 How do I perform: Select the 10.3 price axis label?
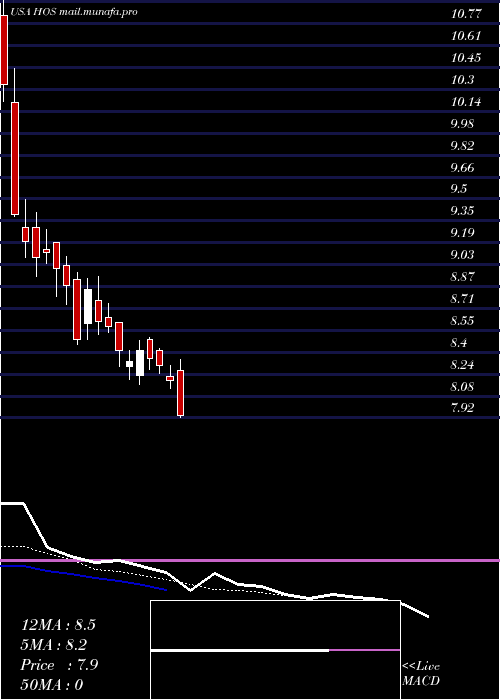coord(462,80)
